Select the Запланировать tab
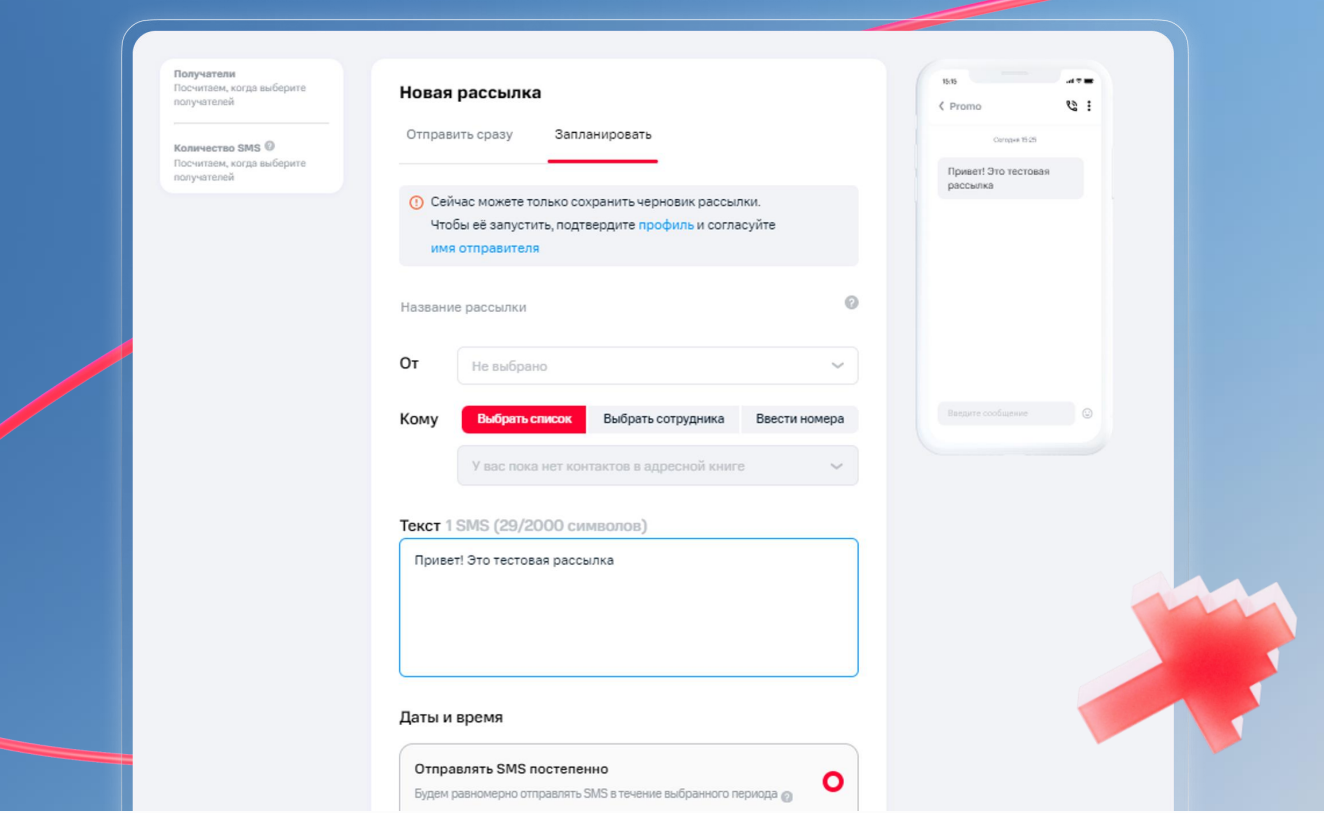This screenshot has width=1324, height=813. (603, 133)
